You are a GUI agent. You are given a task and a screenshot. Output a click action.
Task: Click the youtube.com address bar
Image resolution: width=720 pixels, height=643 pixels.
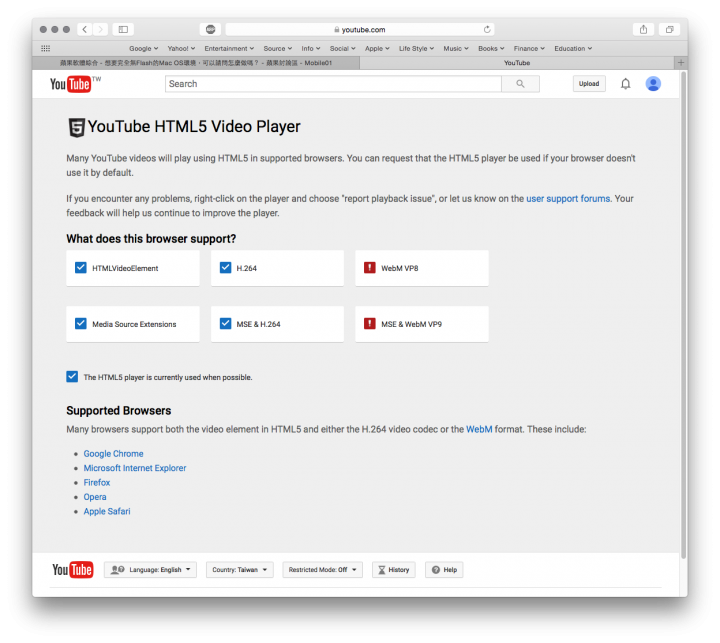(x=360, y=29)
